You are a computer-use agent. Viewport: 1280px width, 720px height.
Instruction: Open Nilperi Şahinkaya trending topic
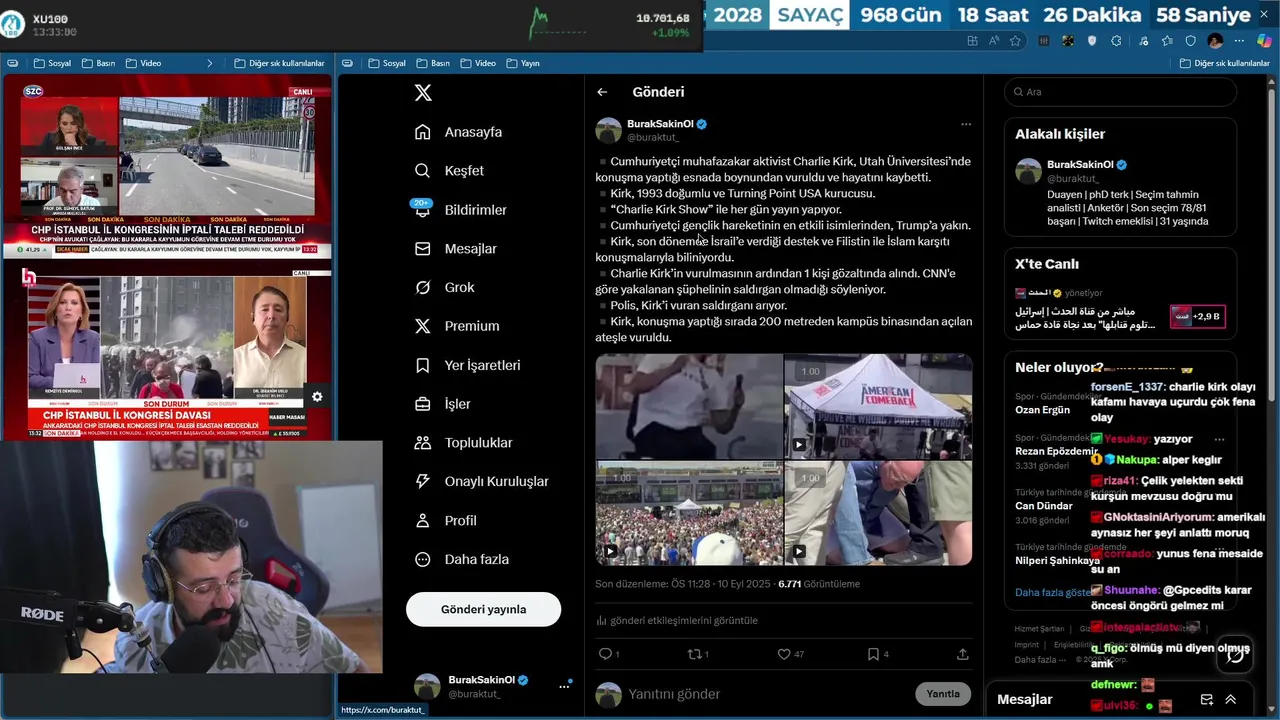[1056, 561]
